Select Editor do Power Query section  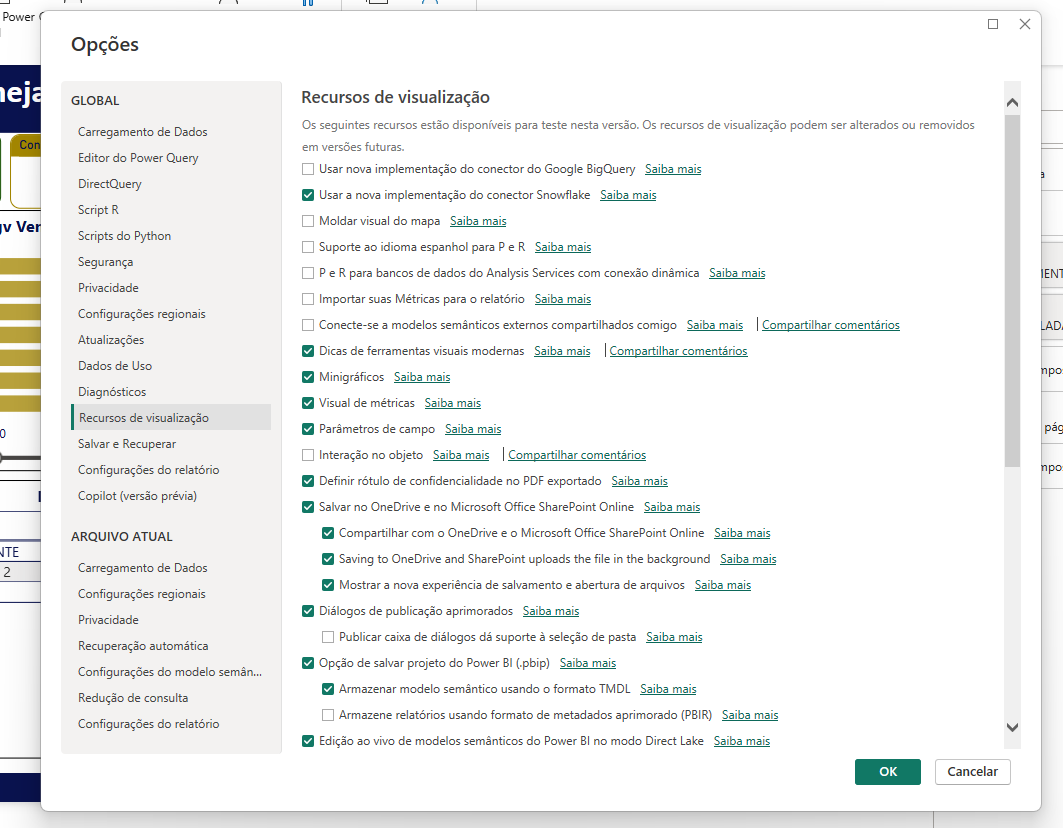(171, 157)
